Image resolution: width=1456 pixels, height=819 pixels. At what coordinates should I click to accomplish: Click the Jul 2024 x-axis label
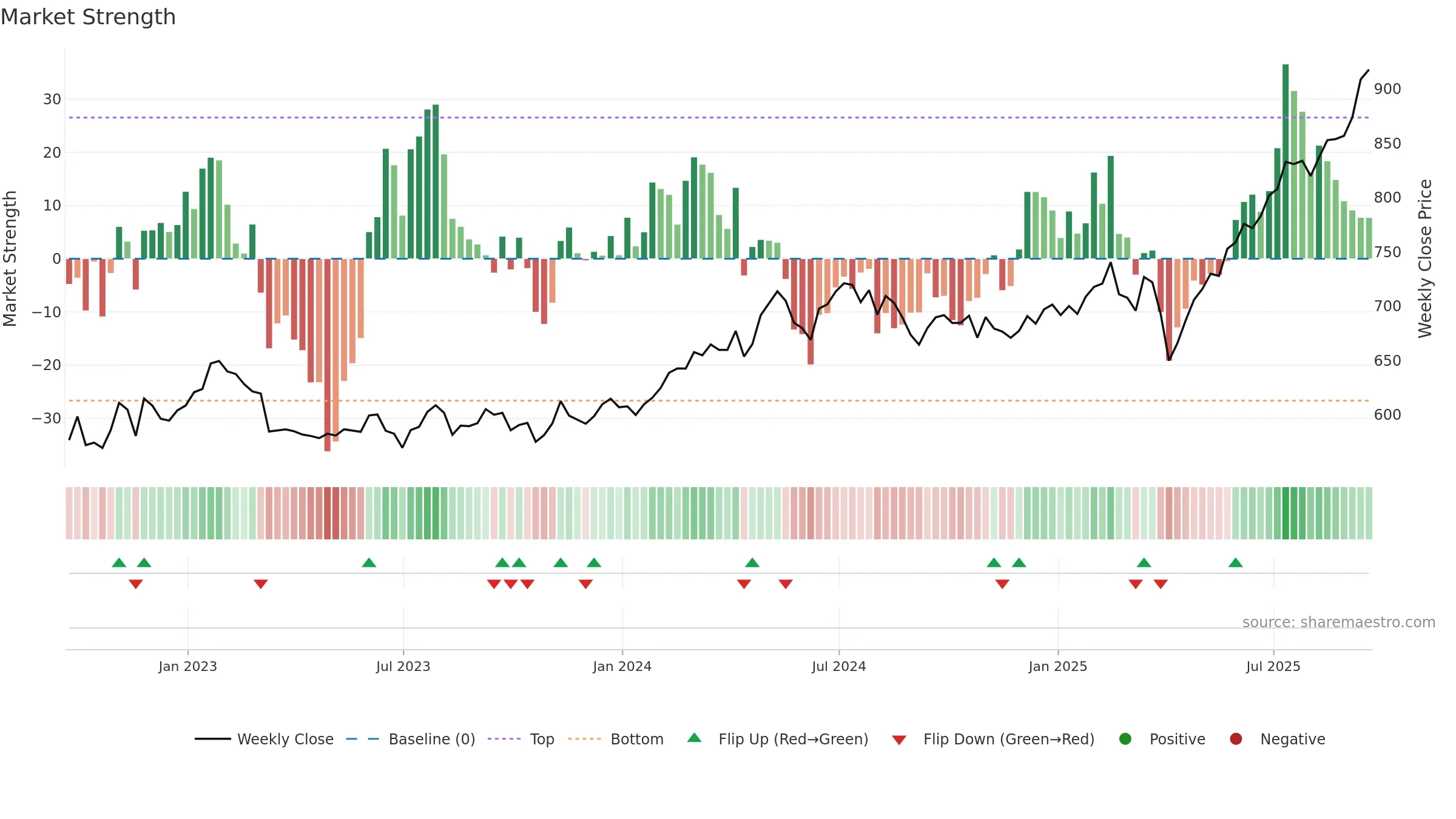click(838, 666)
